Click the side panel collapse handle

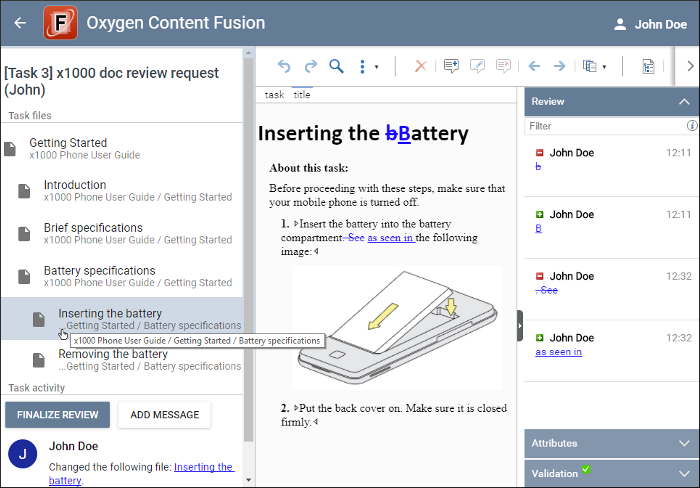point(520,326)
